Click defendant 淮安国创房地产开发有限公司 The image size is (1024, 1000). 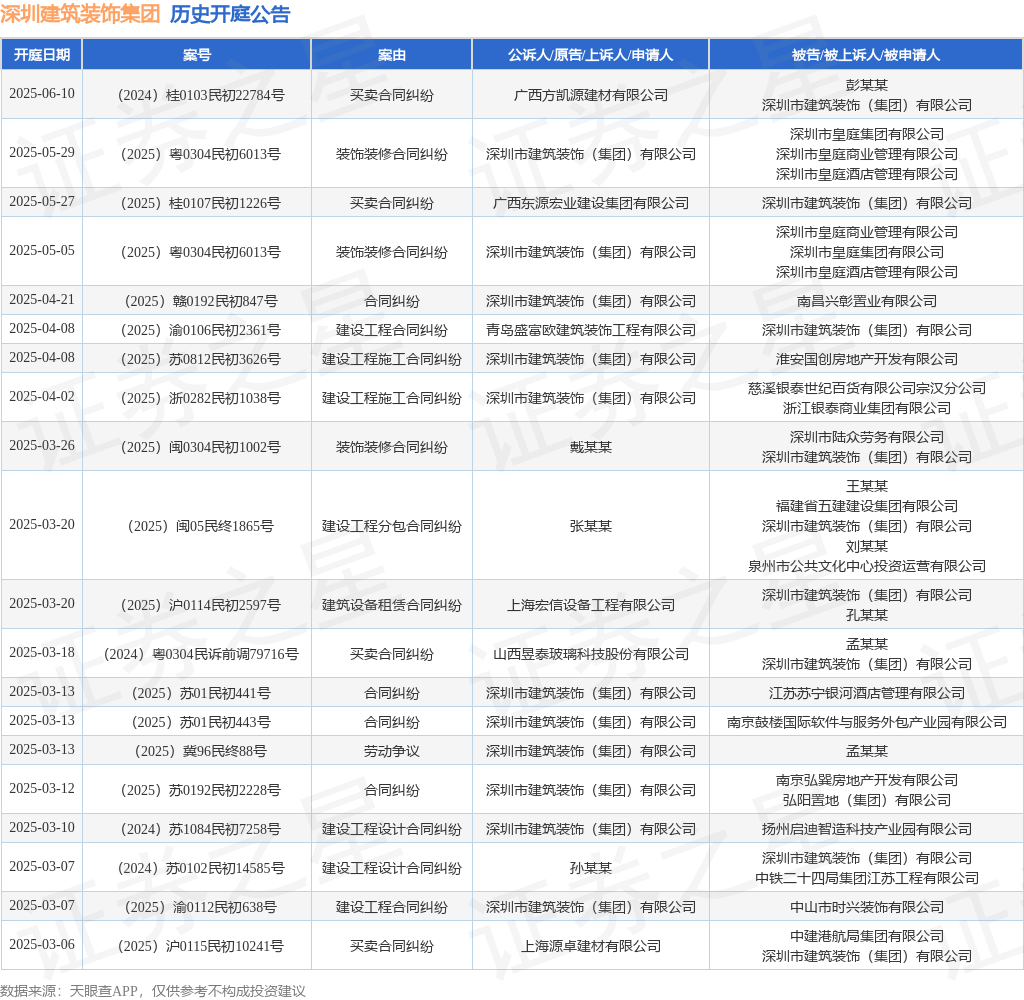867,359
